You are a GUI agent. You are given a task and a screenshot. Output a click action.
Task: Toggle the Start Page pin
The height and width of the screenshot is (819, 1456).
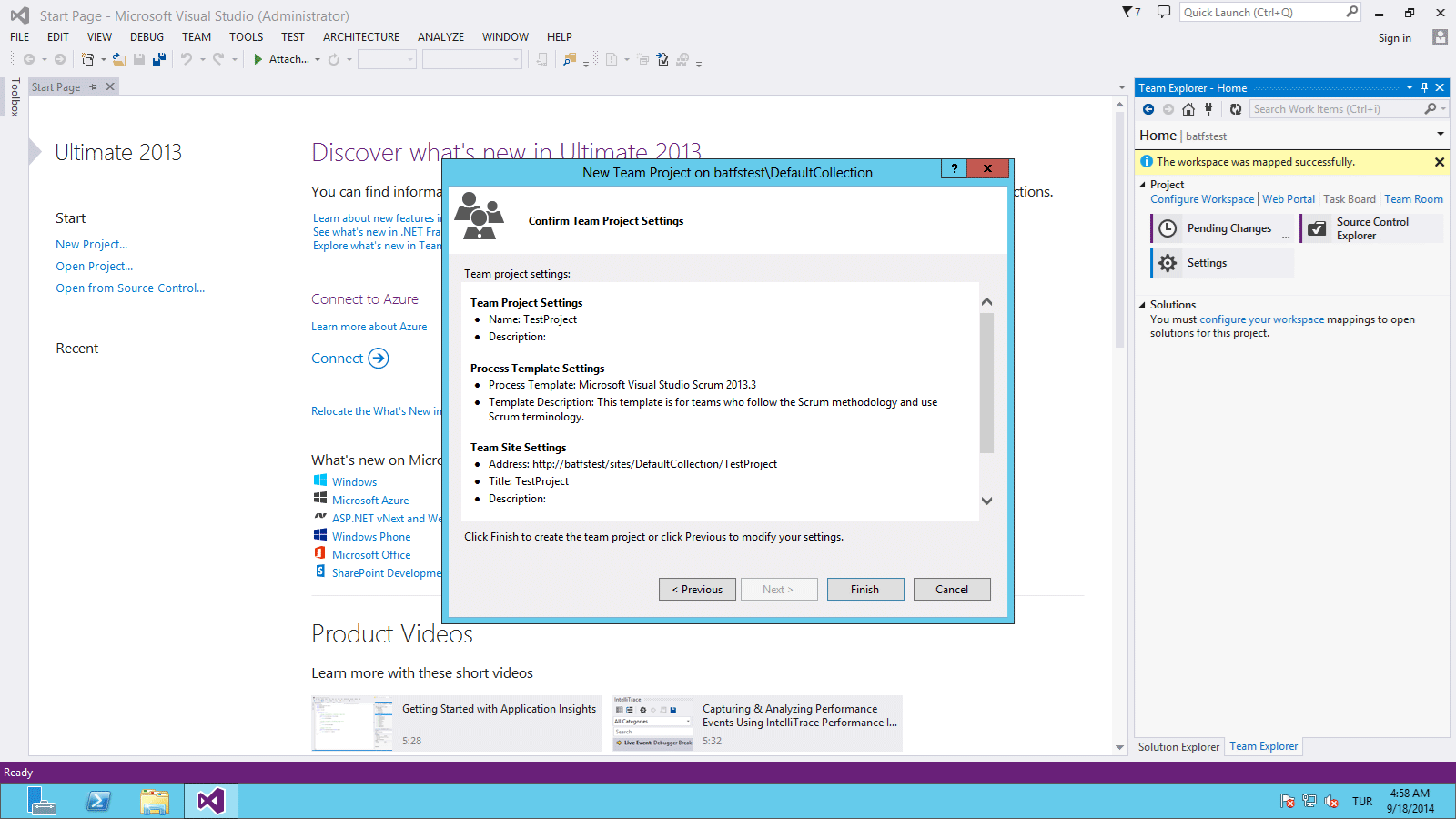click(93, 86)
